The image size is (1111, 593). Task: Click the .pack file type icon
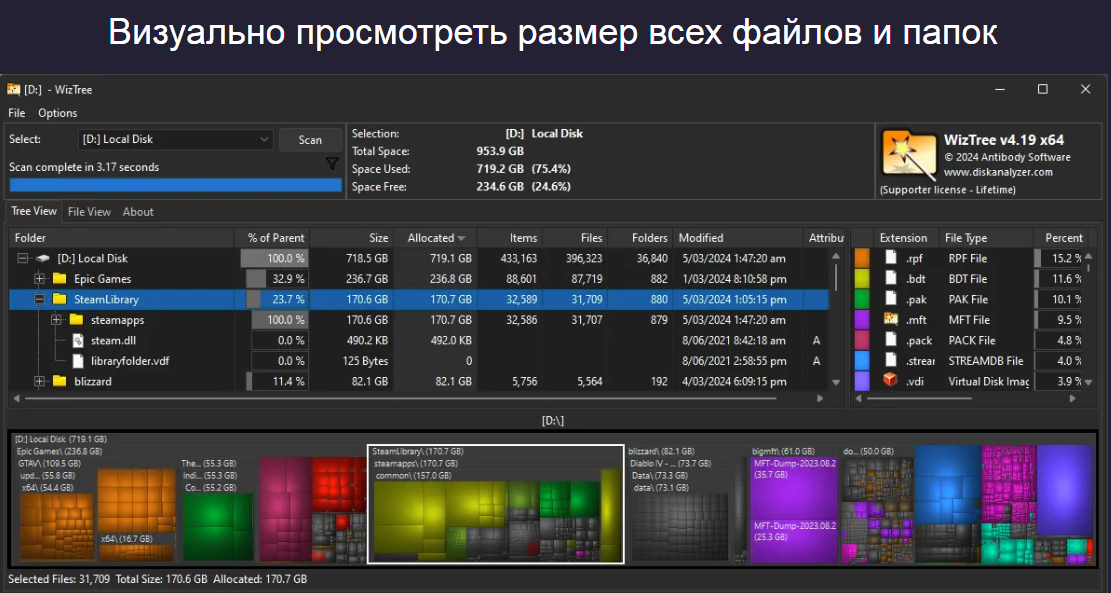coord(891,340)
